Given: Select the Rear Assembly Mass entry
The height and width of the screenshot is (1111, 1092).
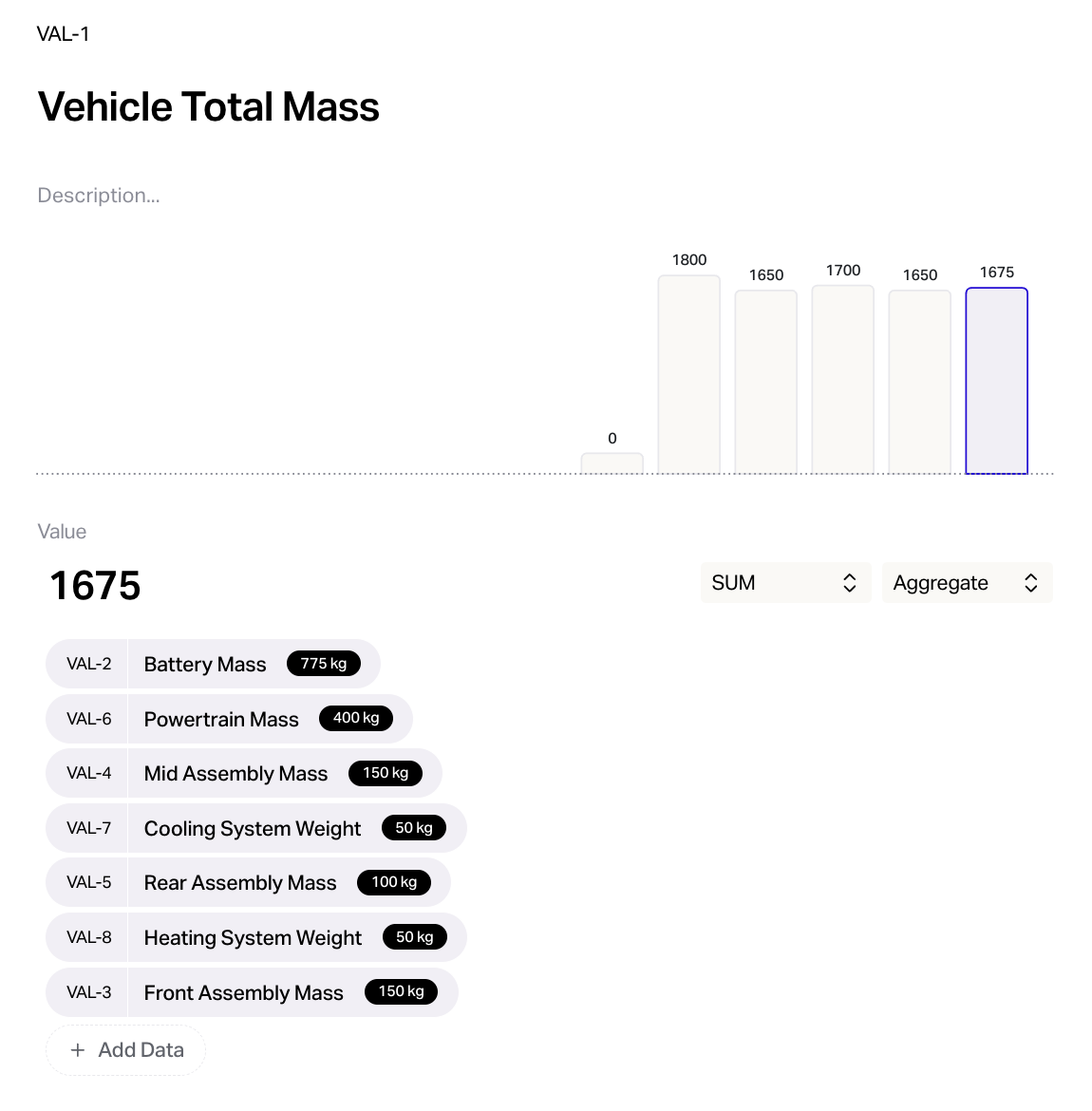Looking at the screenshot, I should [x=248, y=882].
